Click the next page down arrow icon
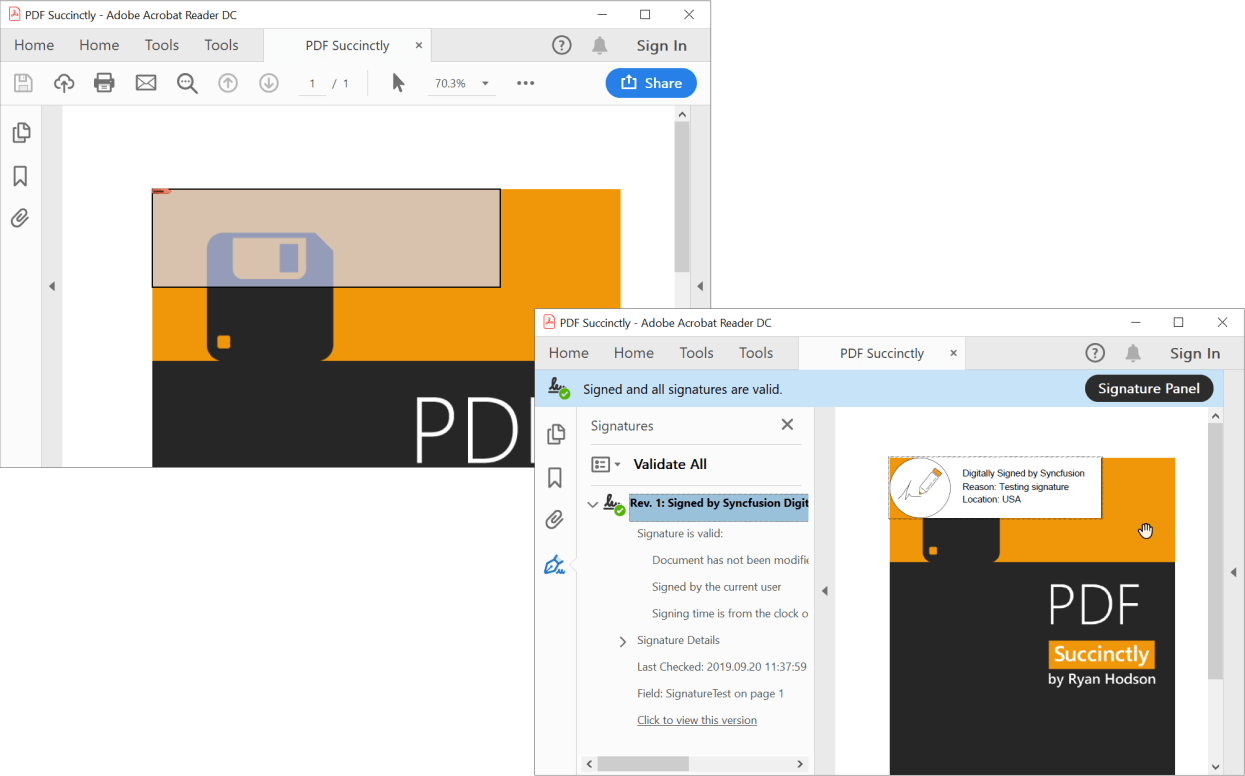1245x776 pixels. (268, 83)
